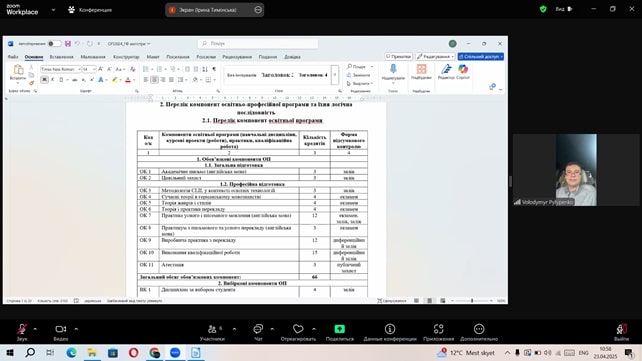Click the zoom level slider in Word status bar
The height and width of the screenshot is (361, 642).
click(472, 300)
